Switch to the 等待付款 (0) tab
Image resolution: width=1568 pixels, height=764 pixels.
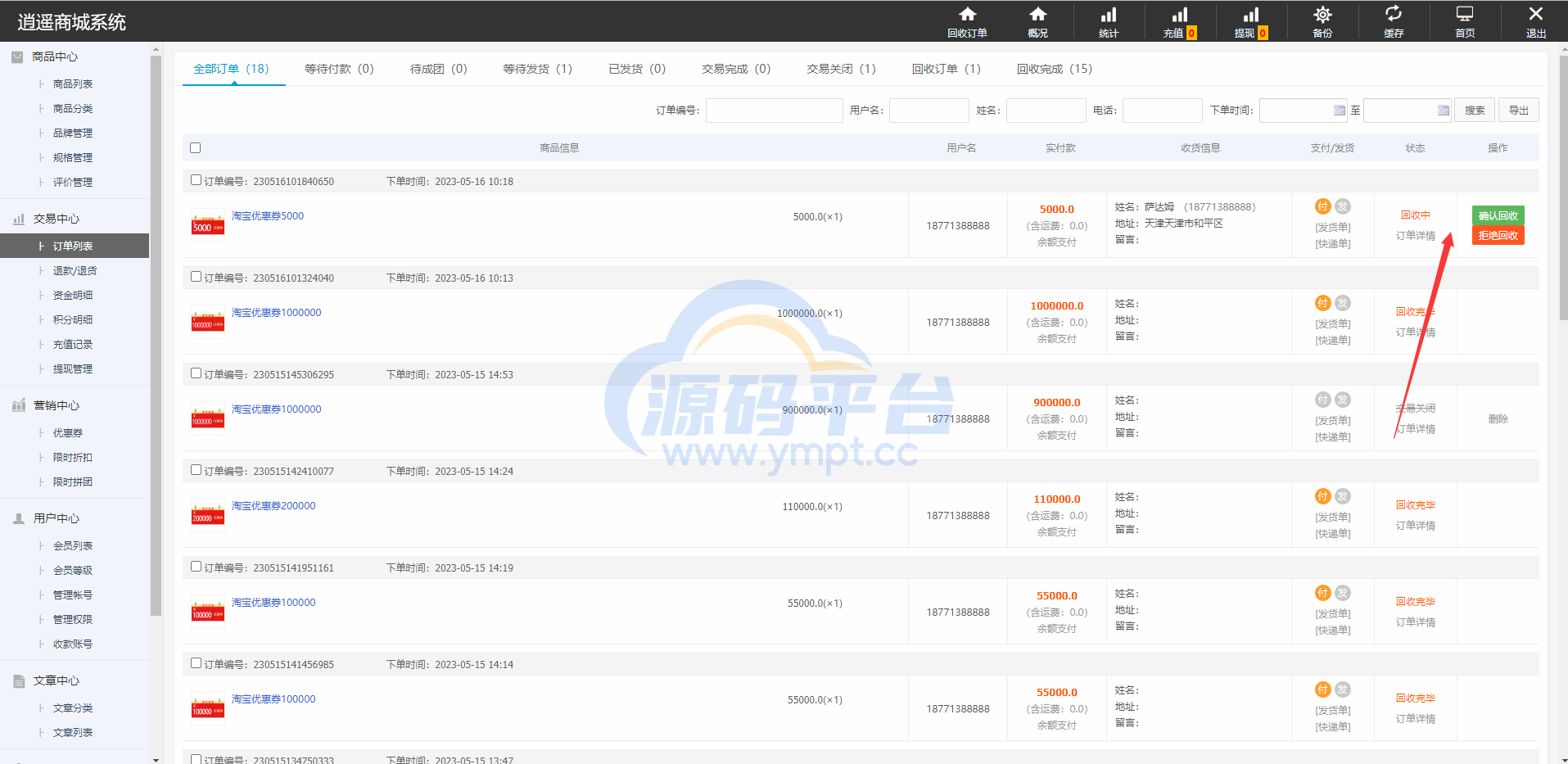339,69
